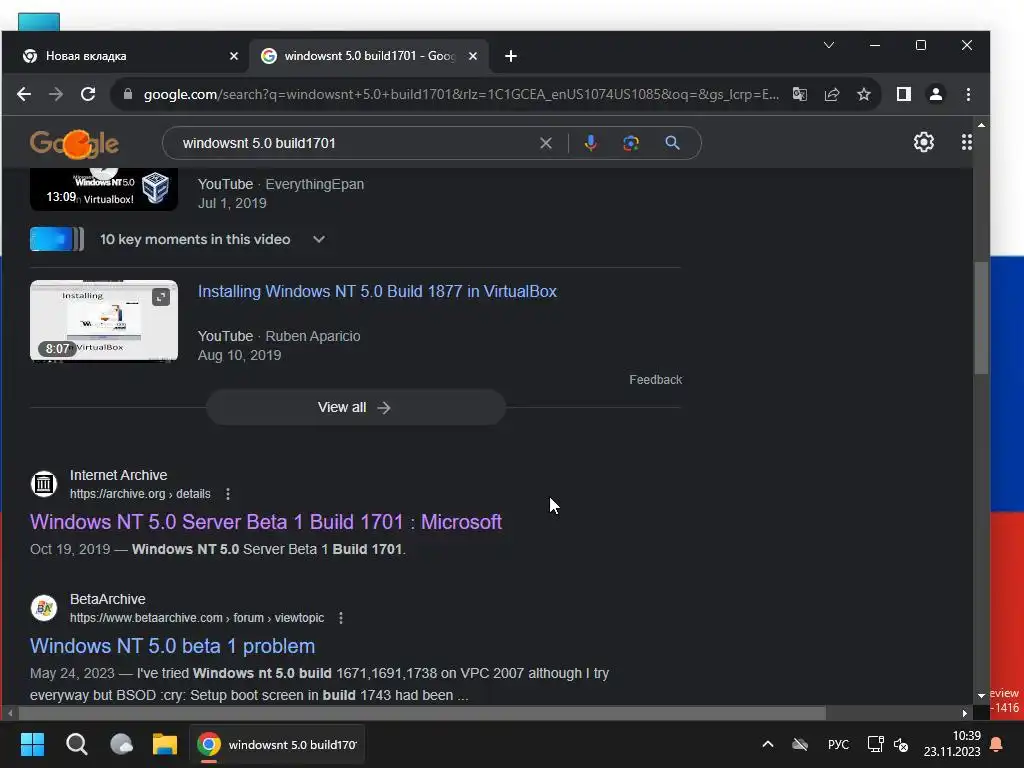Image resolution: width=1024 pixels, height=768 pixels.
Task: Open Chrome side panel icon
Action: (x=904, y=94)
